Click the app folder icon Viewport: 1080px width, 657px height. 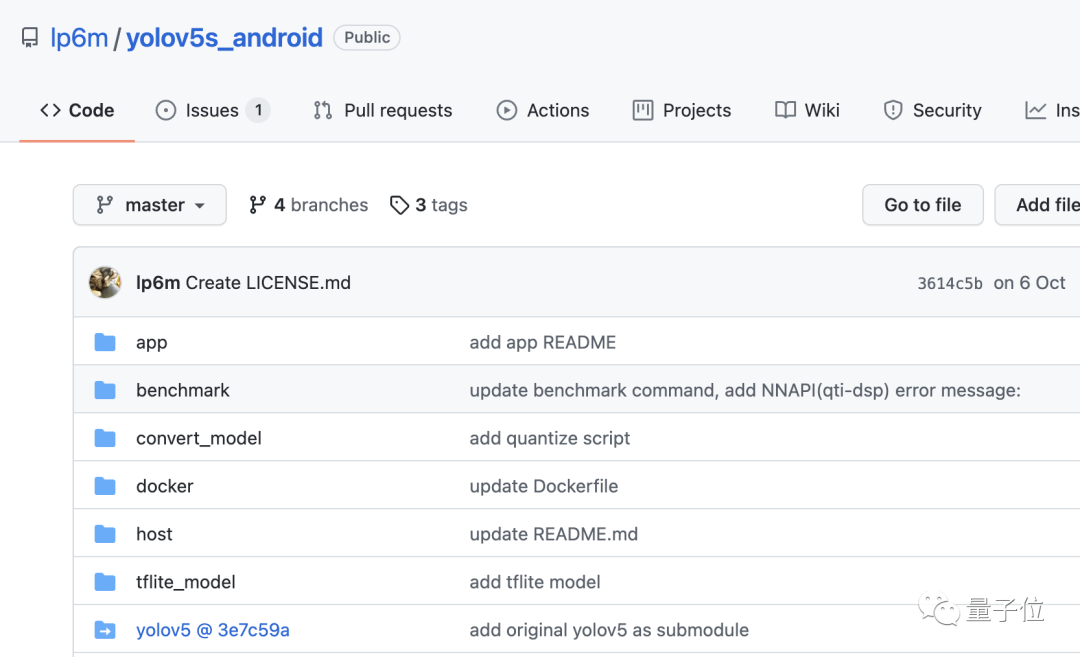click(x=105, y=342)
